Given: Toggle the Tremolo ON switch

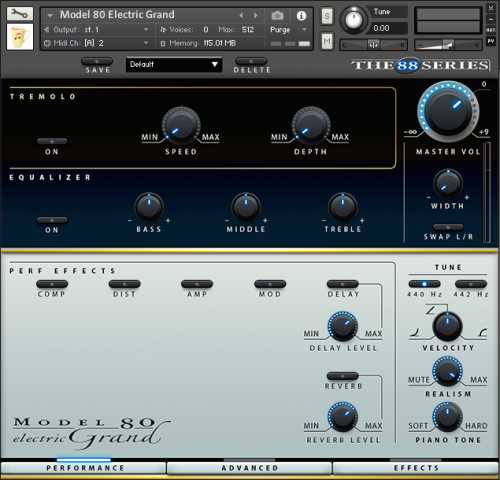Looking at the screenshot, I should [x=52, y=141].
